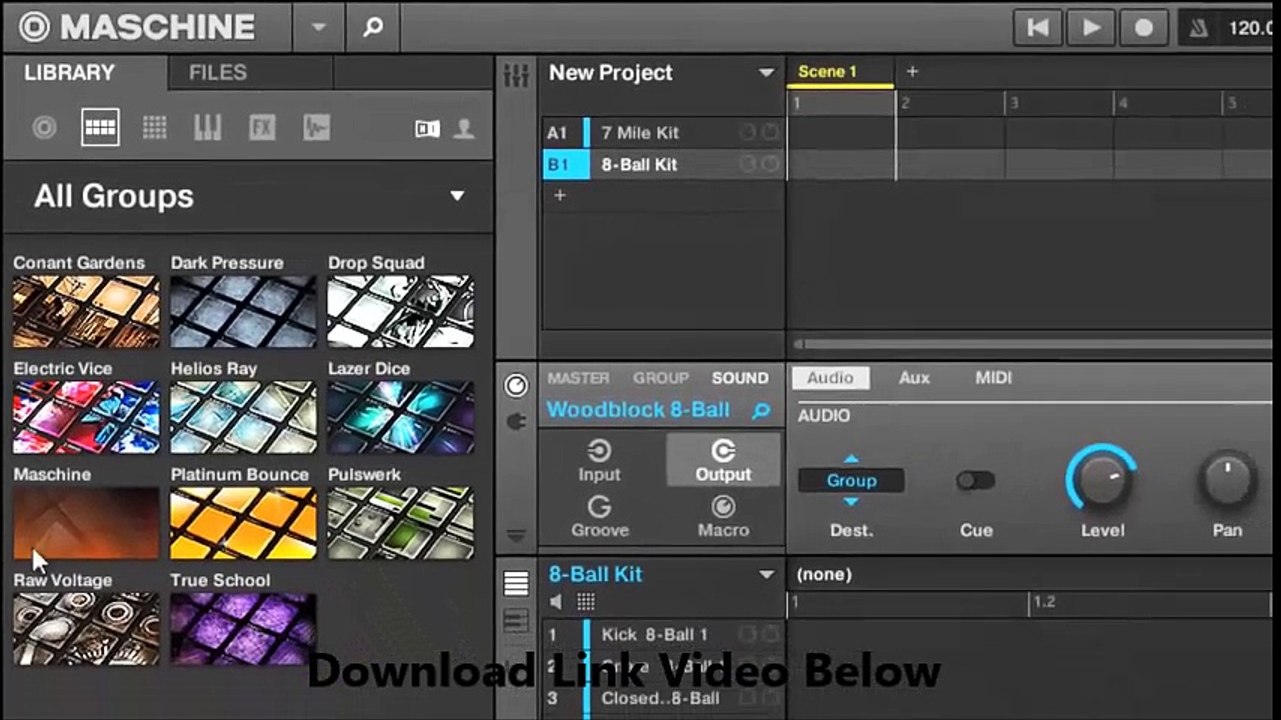
Task: Switch to the GROUP tab
Action: pyautogui.click(x=661, y=378)
